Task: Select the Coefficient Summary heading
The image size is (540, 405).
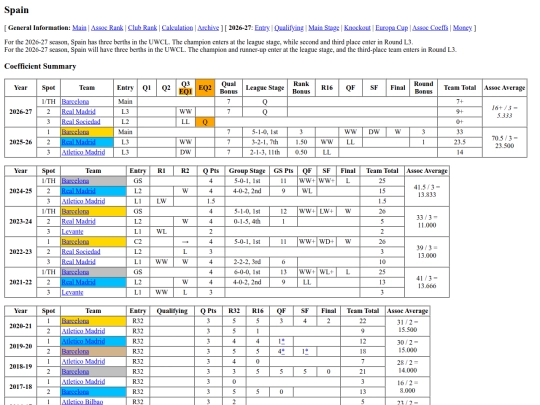Action: (40, 66)
